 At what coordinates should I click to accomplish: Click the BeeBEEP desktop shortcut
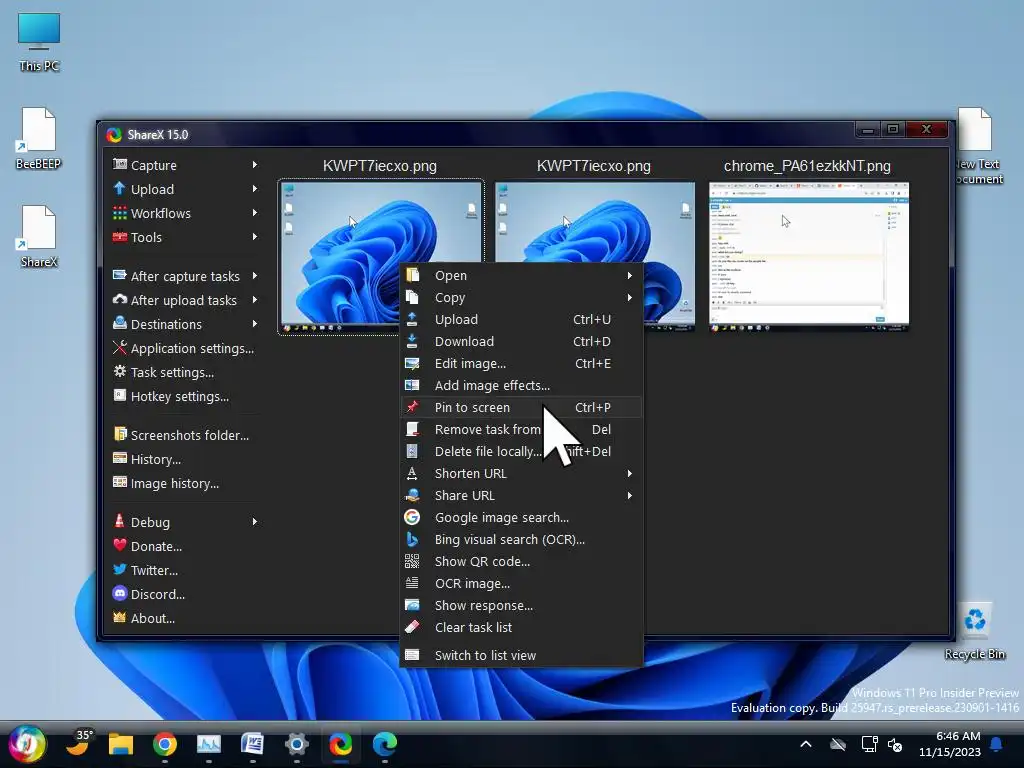point(38,138)
